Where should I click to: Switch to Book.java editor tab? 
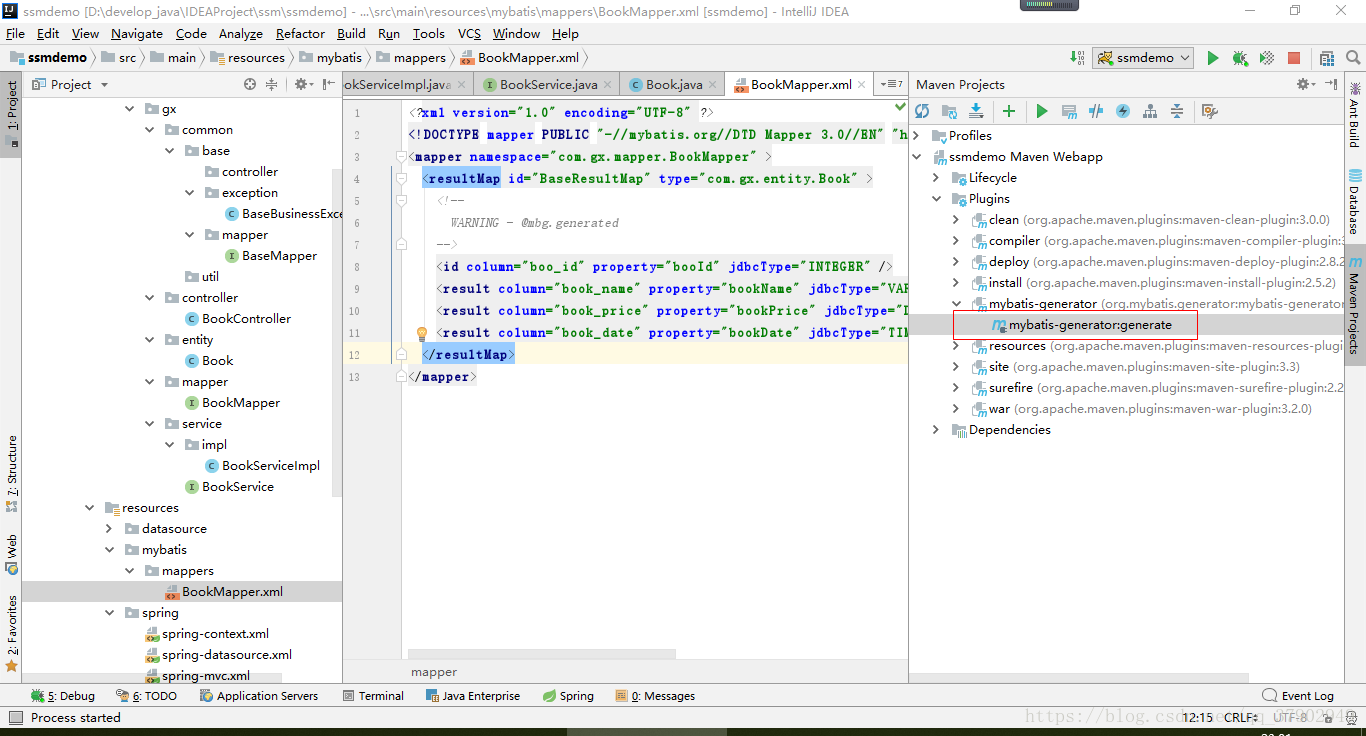point(672,85)
